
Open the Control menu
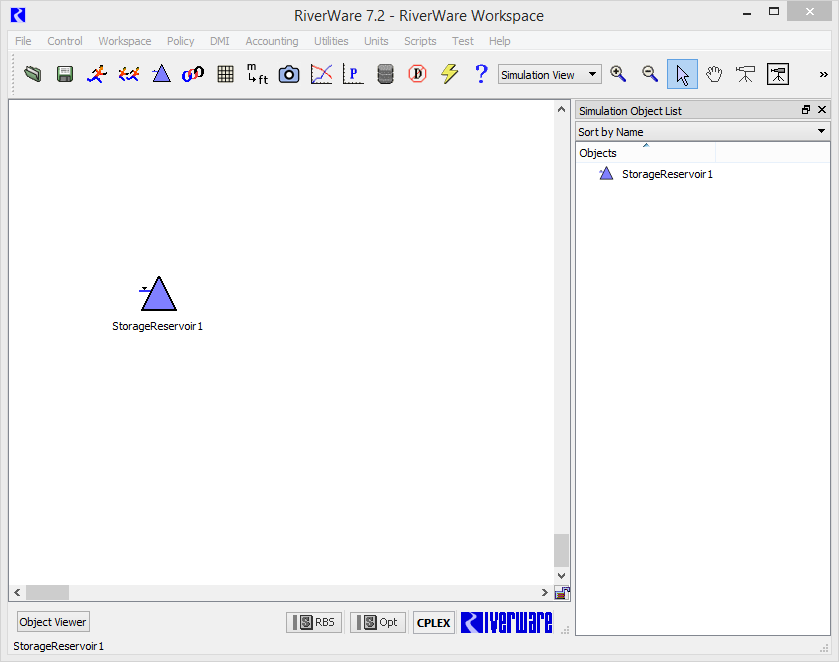pyautogui.click(x=65, y=41)
